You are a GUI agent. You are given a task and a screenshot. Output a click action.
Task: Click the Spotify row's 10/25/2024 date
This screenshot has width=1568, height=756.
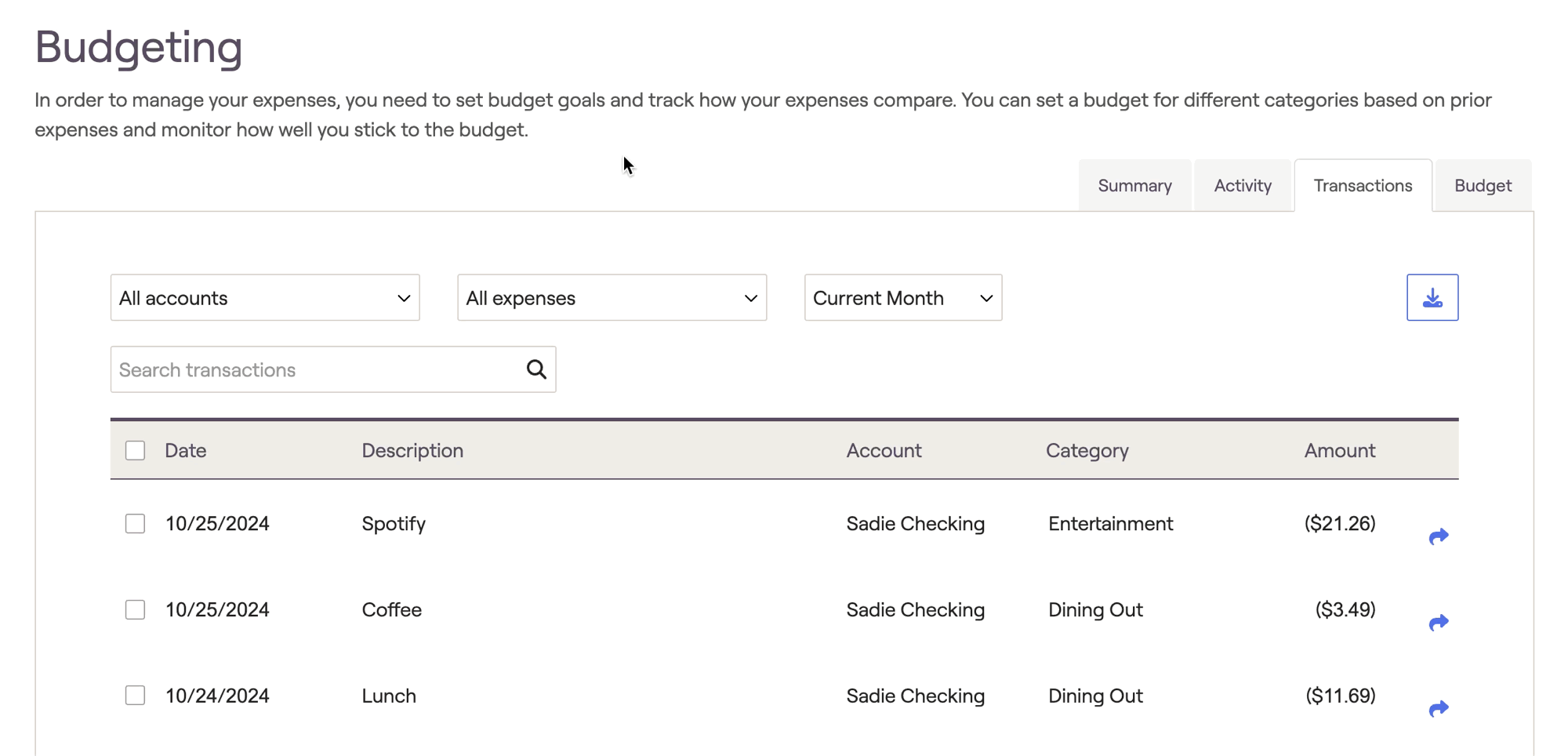tap(217, 523)
